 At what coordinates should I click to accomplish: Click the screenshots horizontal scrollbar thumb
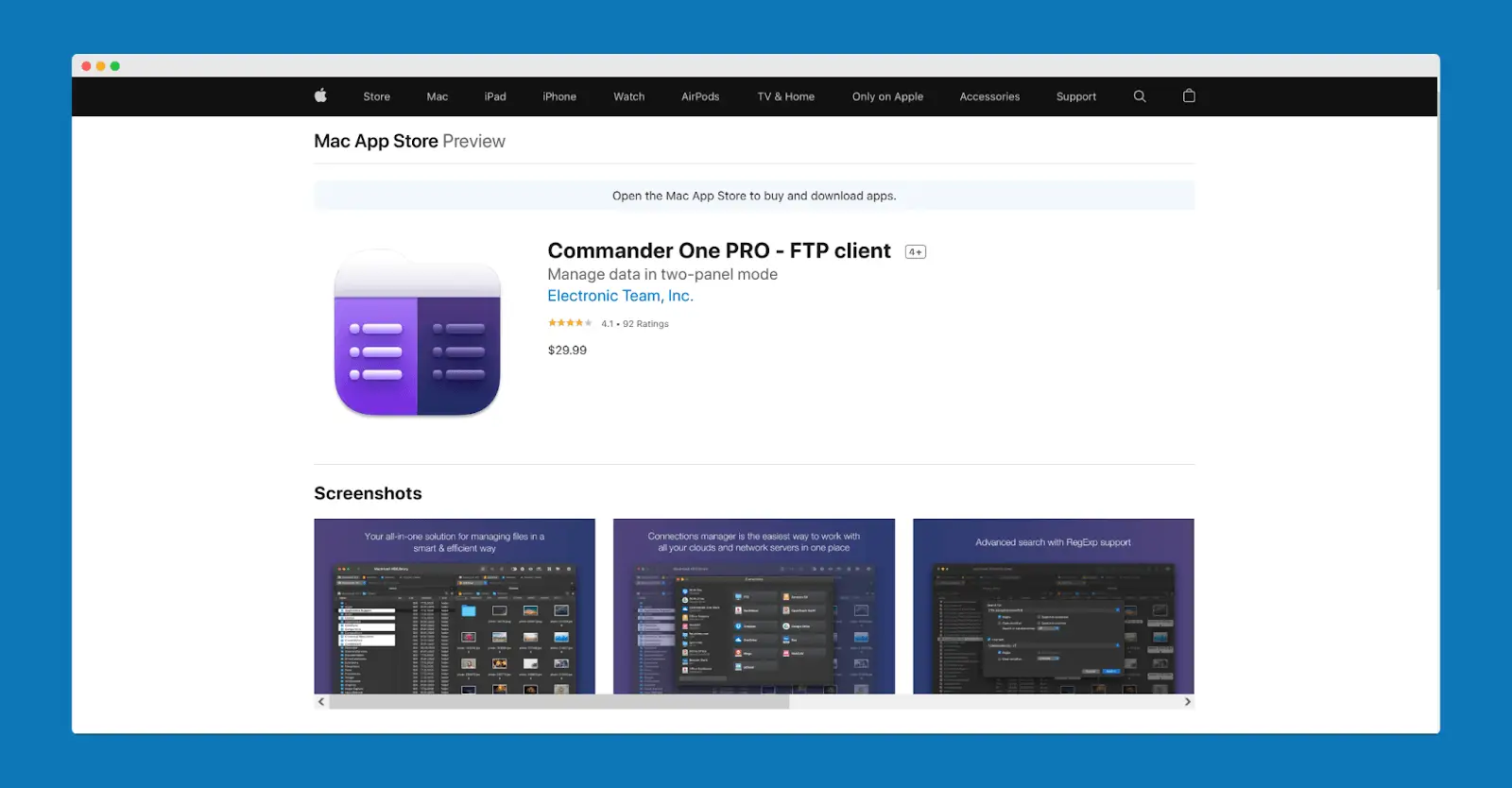coord(558,702)
